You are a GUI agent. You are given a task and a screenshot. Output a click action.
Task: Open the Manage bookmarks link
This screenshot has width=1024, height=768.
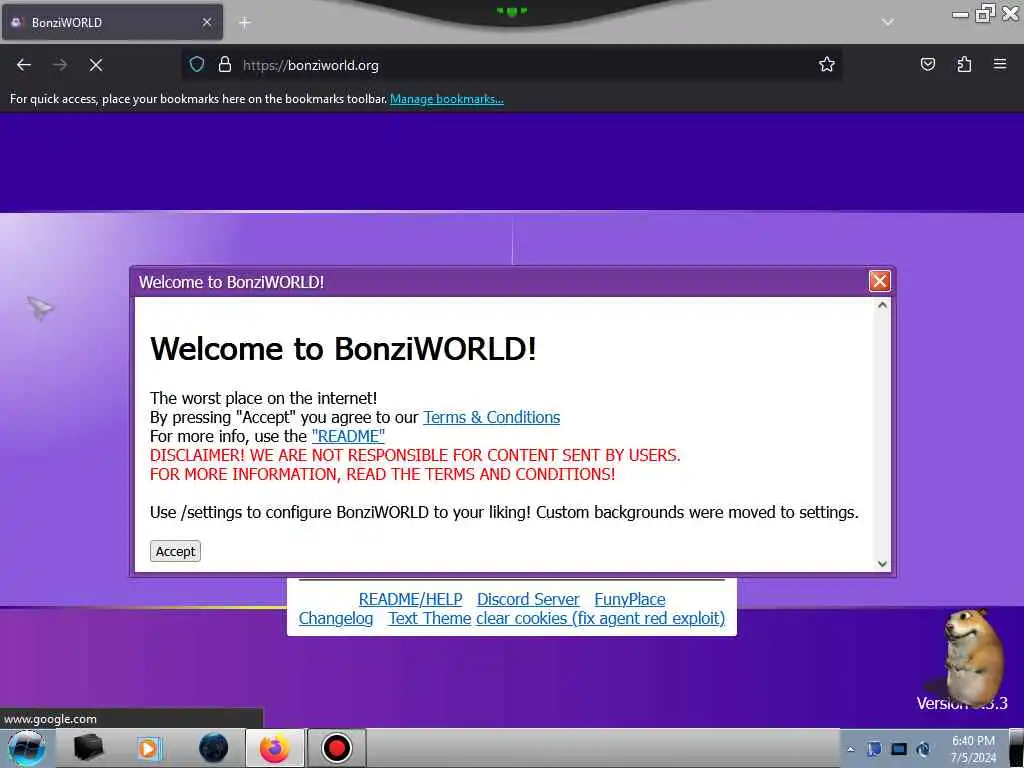[447, 99]
